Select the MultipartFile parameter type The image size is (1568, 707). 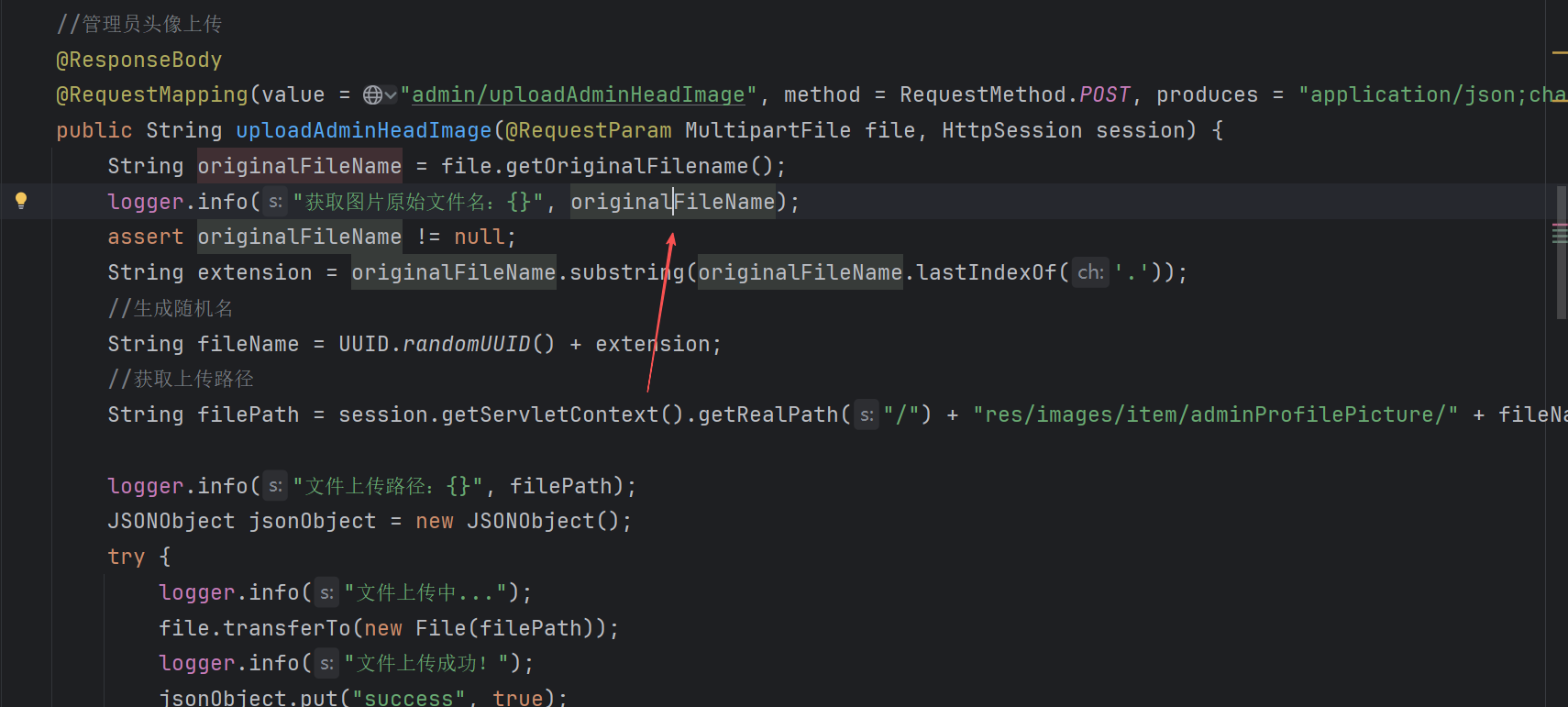tap(768, 130)
